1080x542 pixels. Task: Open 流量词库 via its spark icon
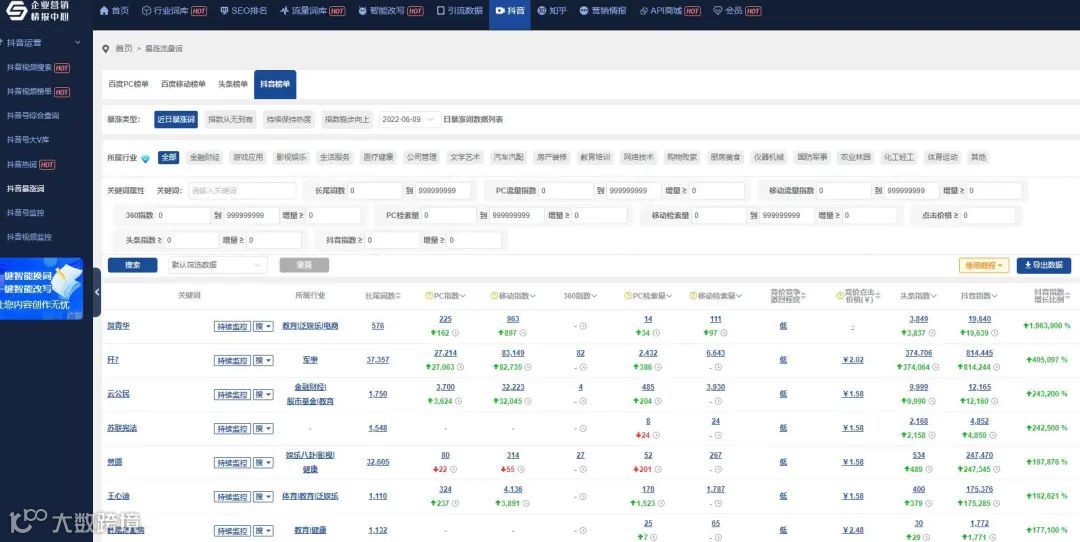284,11
